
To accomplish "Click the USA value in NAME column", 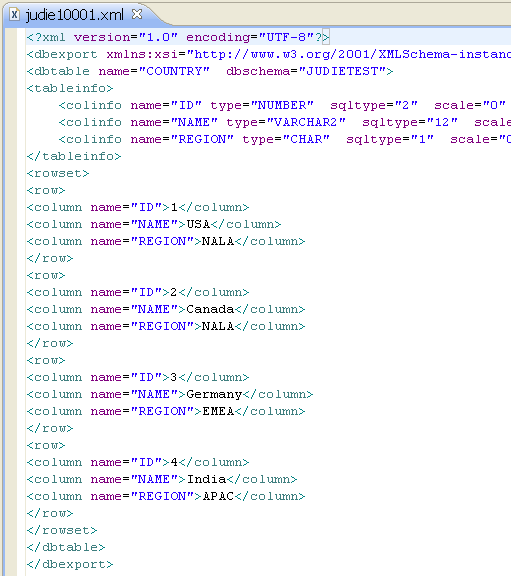I will coord(198,224).
